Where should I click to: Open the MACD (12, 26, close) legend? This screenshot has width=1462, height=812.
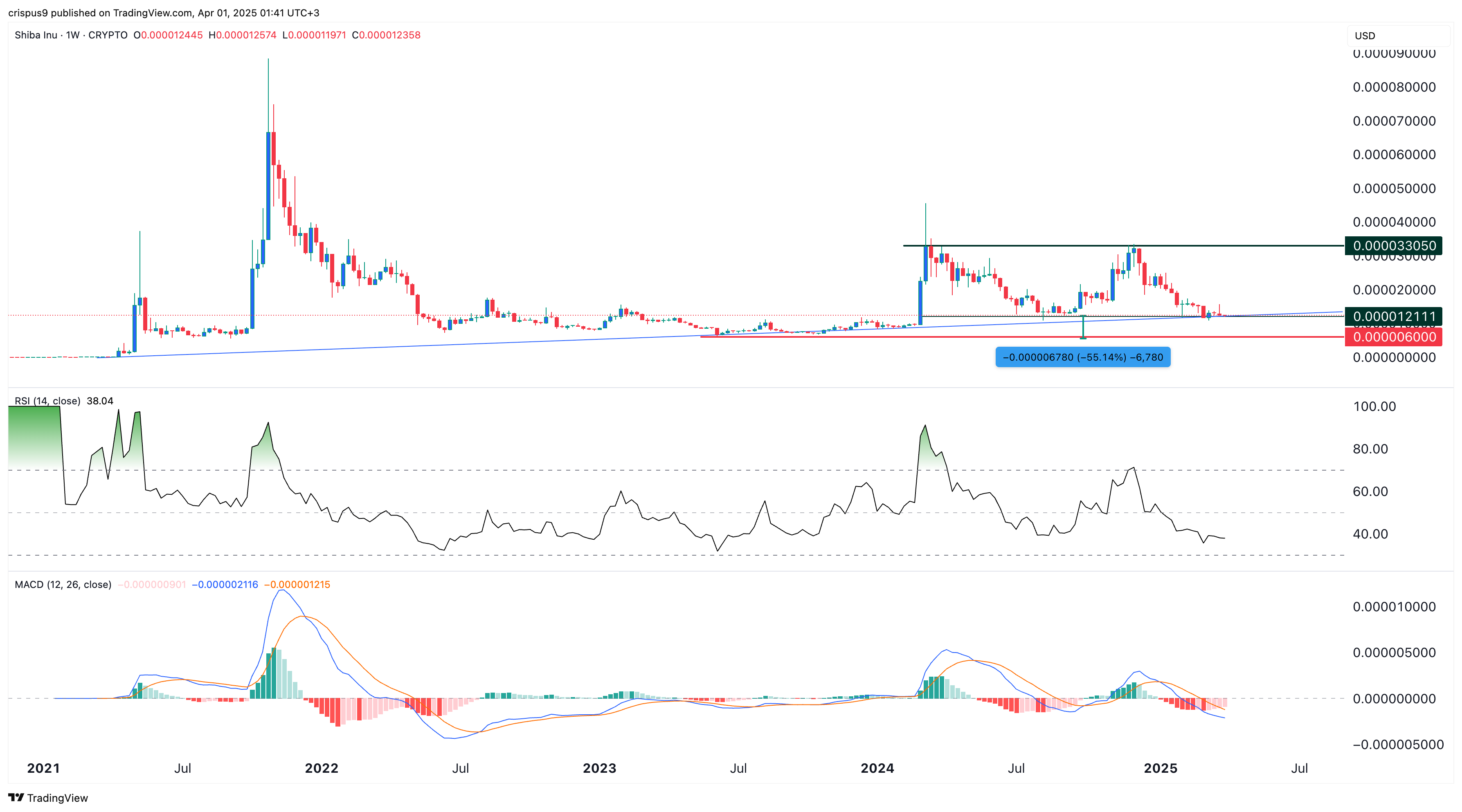pos(63,584)
